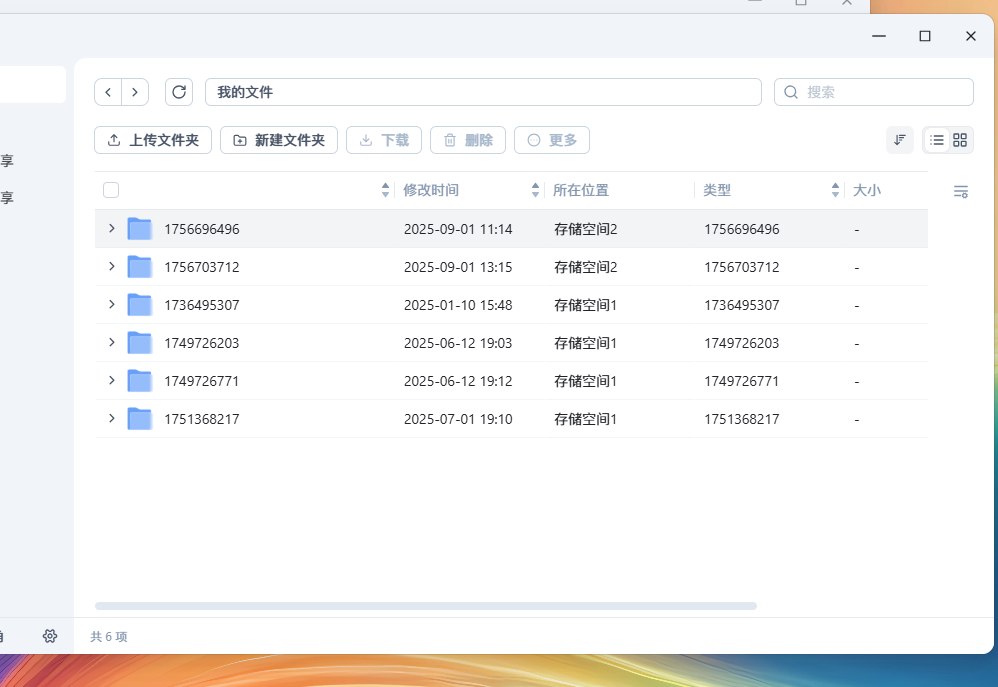The image size is (998, 687).
Task: Open column settings icon
Action: click(960, 191)
